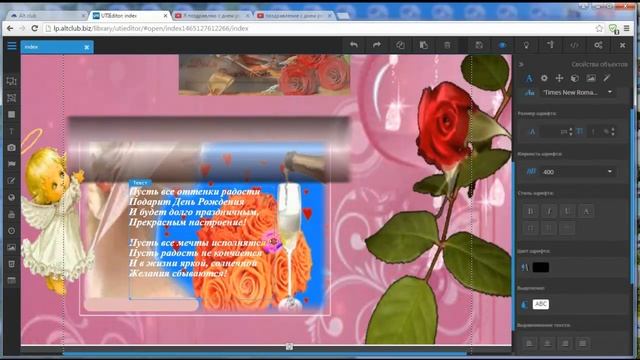Click the horizontal scrollbar below the canvas
Screen dimensions: 640x360
click(x=265, y=353)
